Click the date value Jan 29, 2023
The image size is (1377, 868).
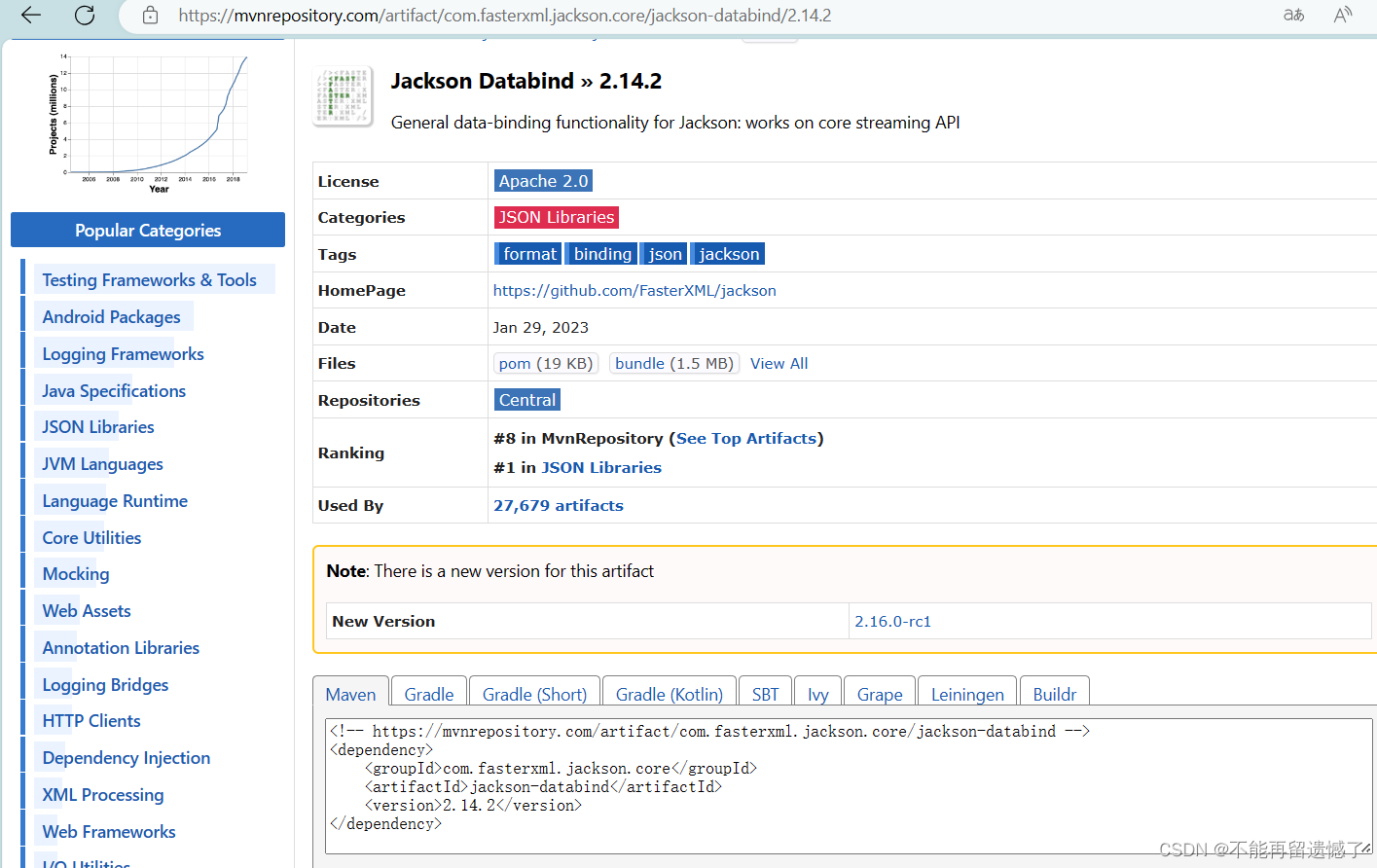[541, 327]
